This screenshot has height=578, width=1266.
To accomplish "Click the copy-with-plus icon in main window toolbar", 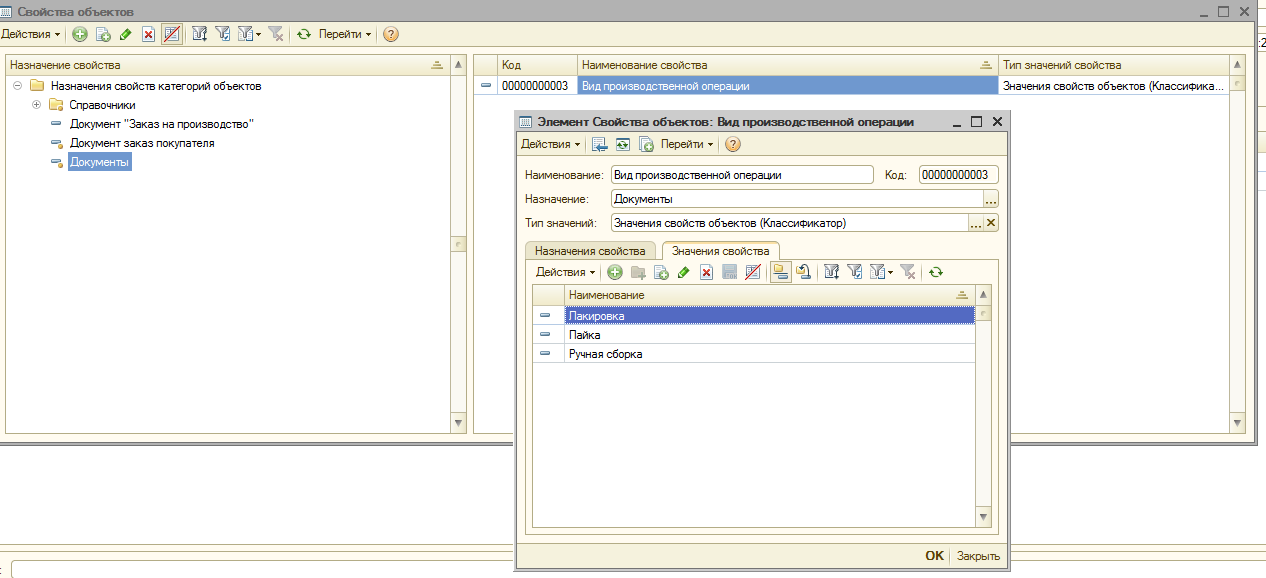I will 102,34.
